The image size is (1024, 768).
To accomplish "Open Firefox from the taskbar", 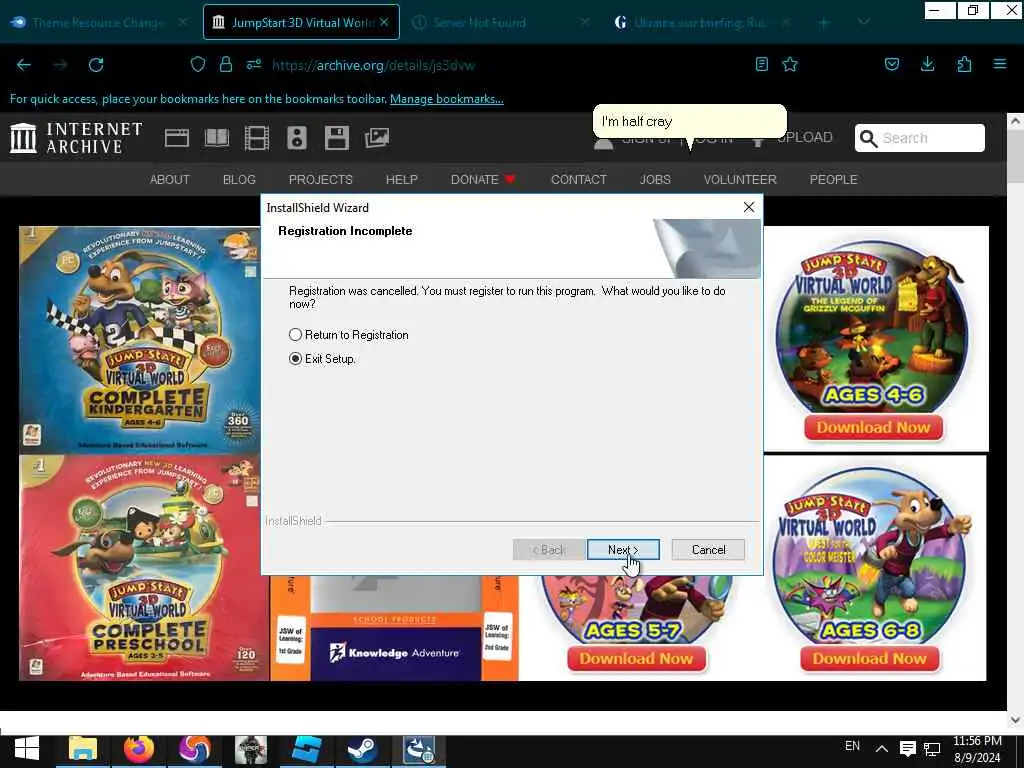I will click(139, 749).
